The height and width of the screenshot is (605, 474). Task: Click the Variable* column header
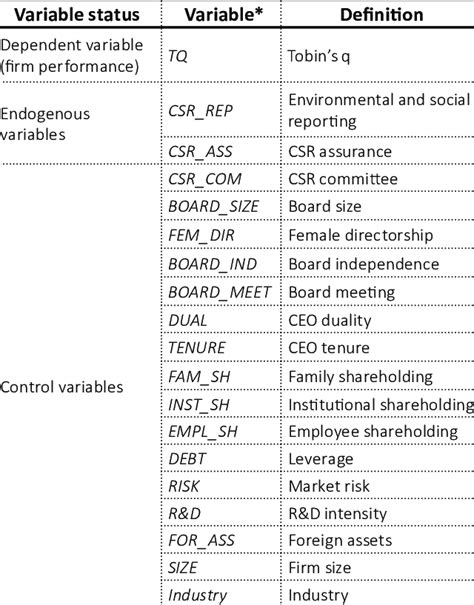click(223, 15)
